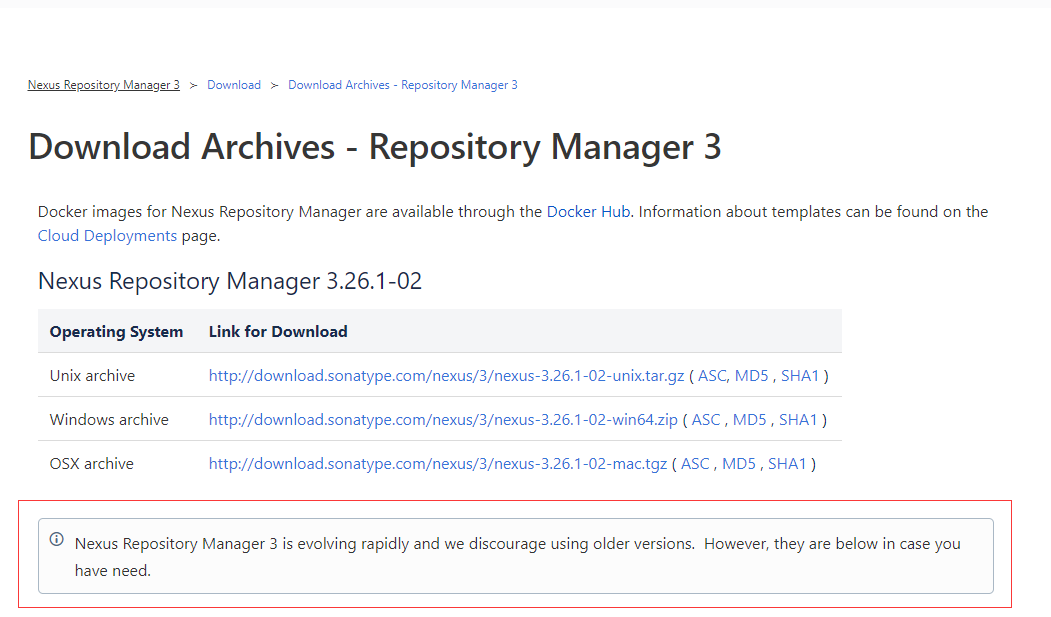Get MD5 checksum for Windows archive
Screen dimensions: 1051x617
coord(749,420)
